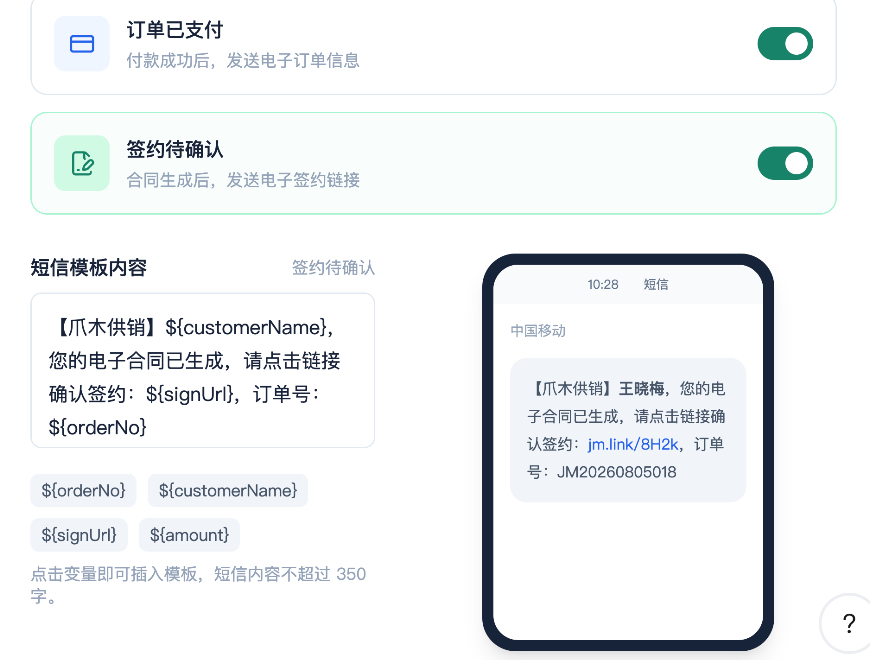870x660 pixels.
Task: Click the 中国移动 carrier label in preview
Action: (538, 331)
